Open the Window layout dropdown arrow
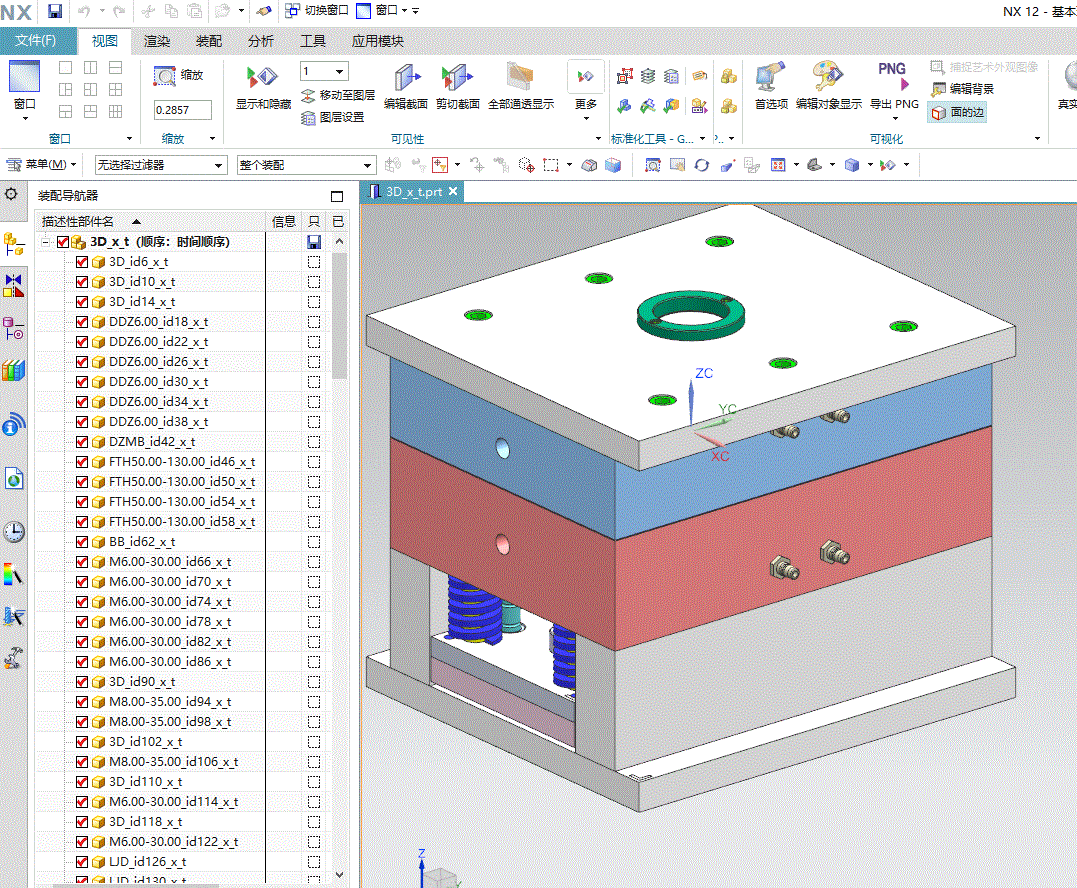 (x=25, y=119)
